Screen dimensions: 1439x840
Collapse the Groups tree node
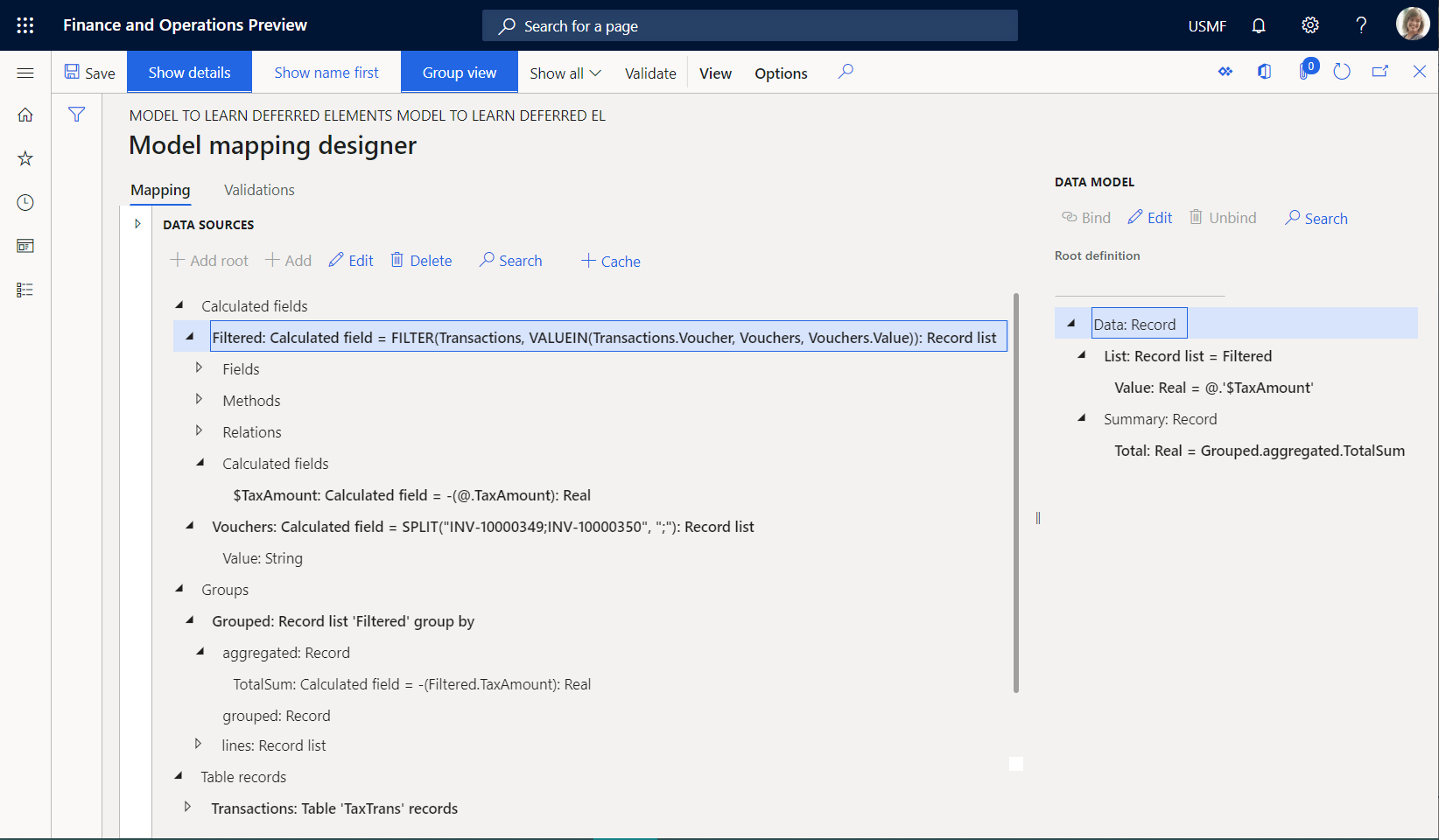point(179,589)
